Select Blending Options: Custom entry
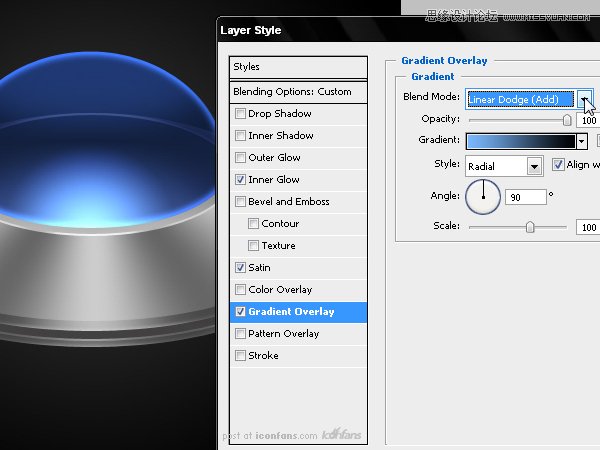This screenshot has width=600, height=450. [292, 92]
